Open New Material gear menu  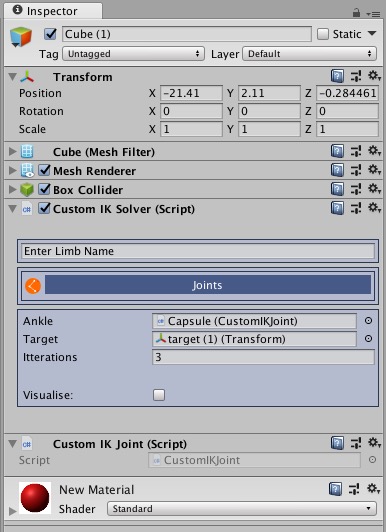point(373,489)
